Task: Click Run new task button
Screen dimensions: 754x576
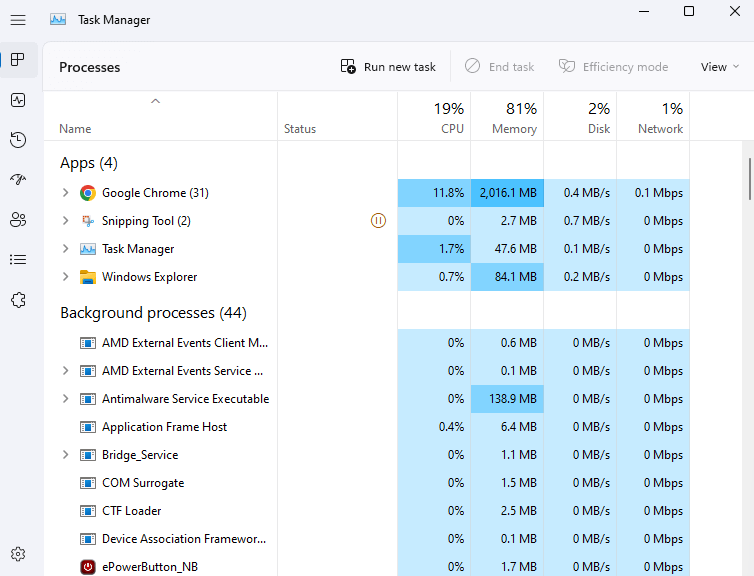Action: (x=388, y=67)
